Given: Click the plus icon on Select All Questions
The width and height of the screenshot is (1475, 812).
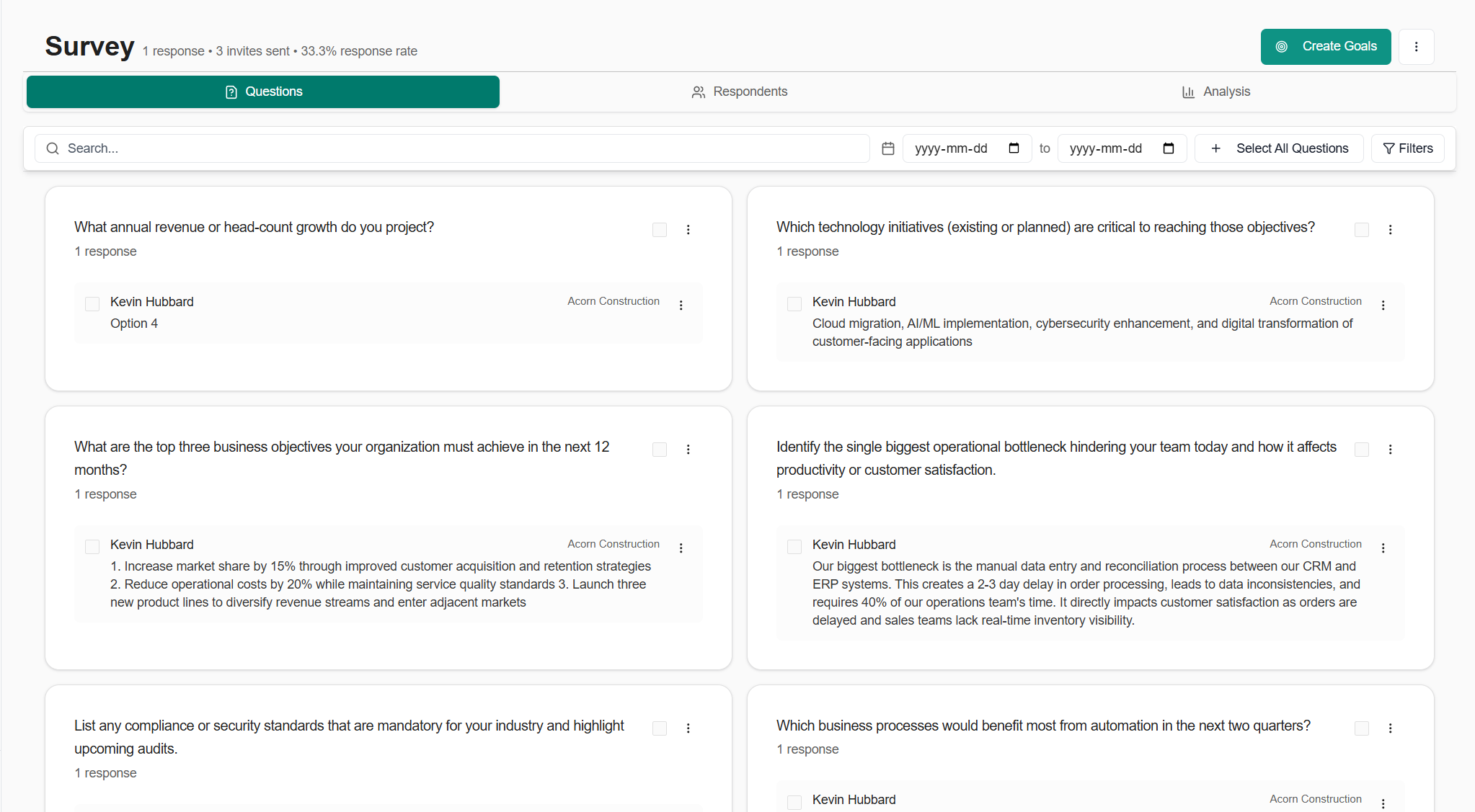Looking at the screenshot, I should [1216, 148].
